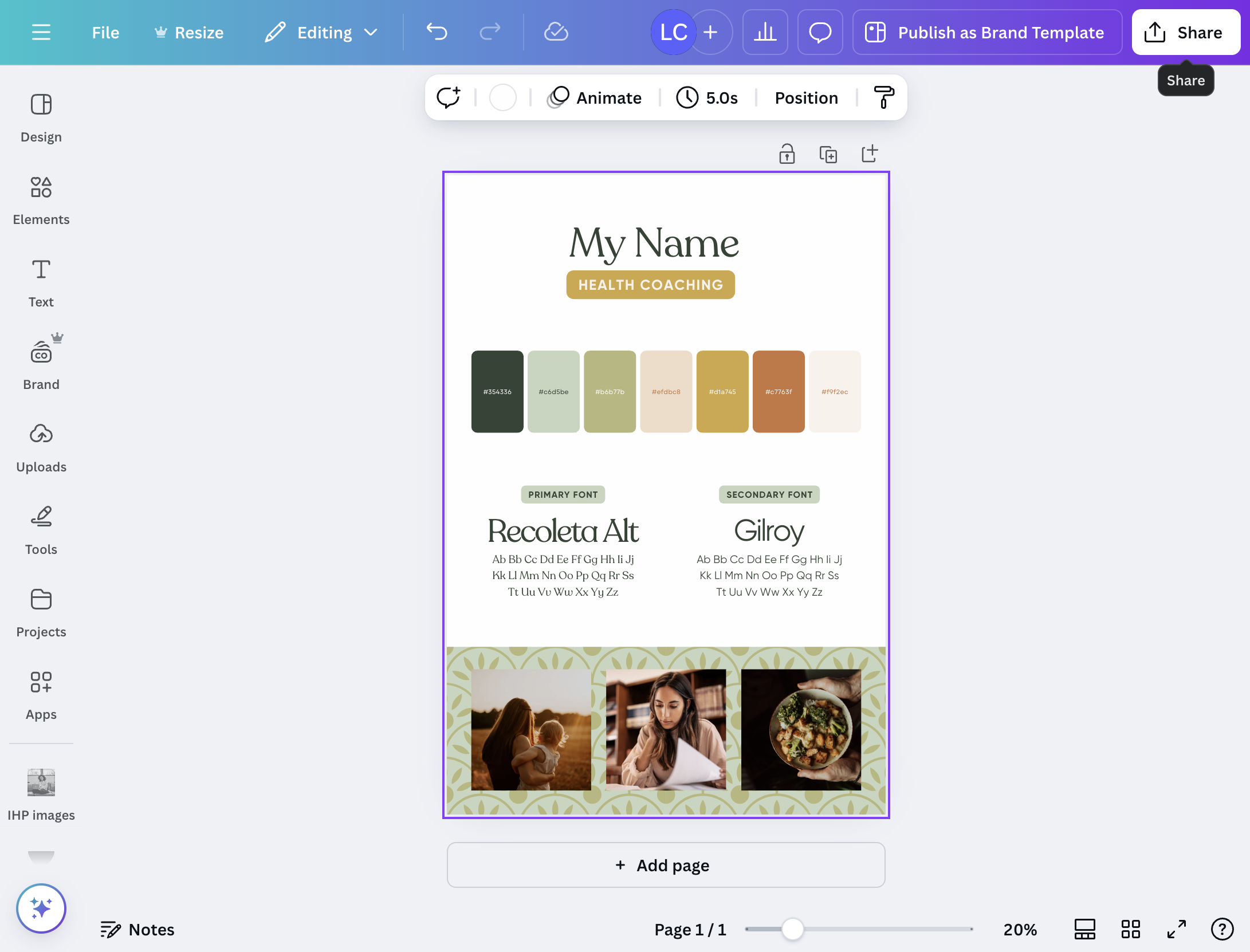
Task: Open the IHP images app
Action: click(x=41, y=795)
